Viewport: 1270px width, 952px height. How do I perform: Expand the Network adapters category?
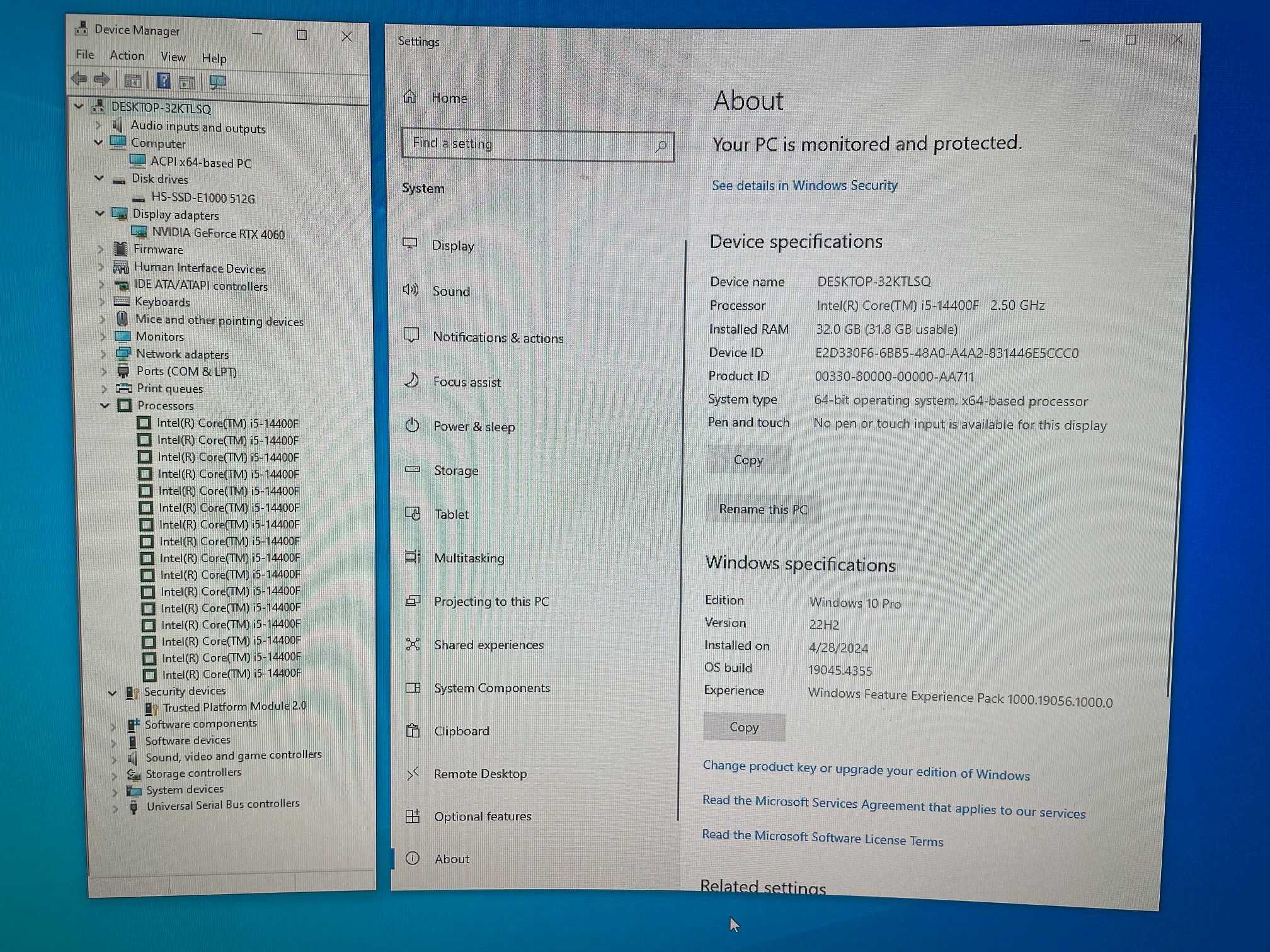pos(103,354)
